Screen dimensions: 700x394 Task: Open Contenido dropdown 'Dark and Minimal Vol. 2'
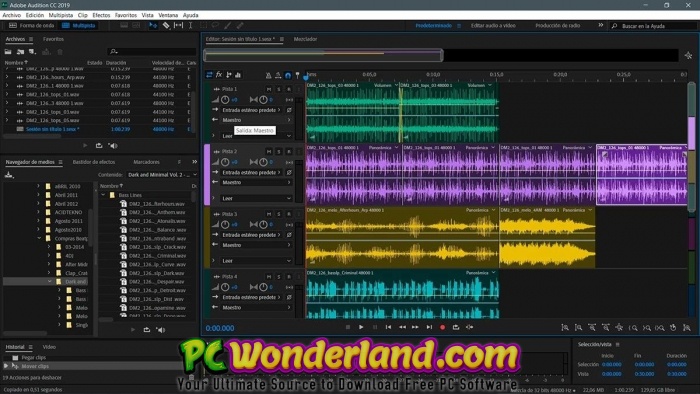[x=162, y=174]
